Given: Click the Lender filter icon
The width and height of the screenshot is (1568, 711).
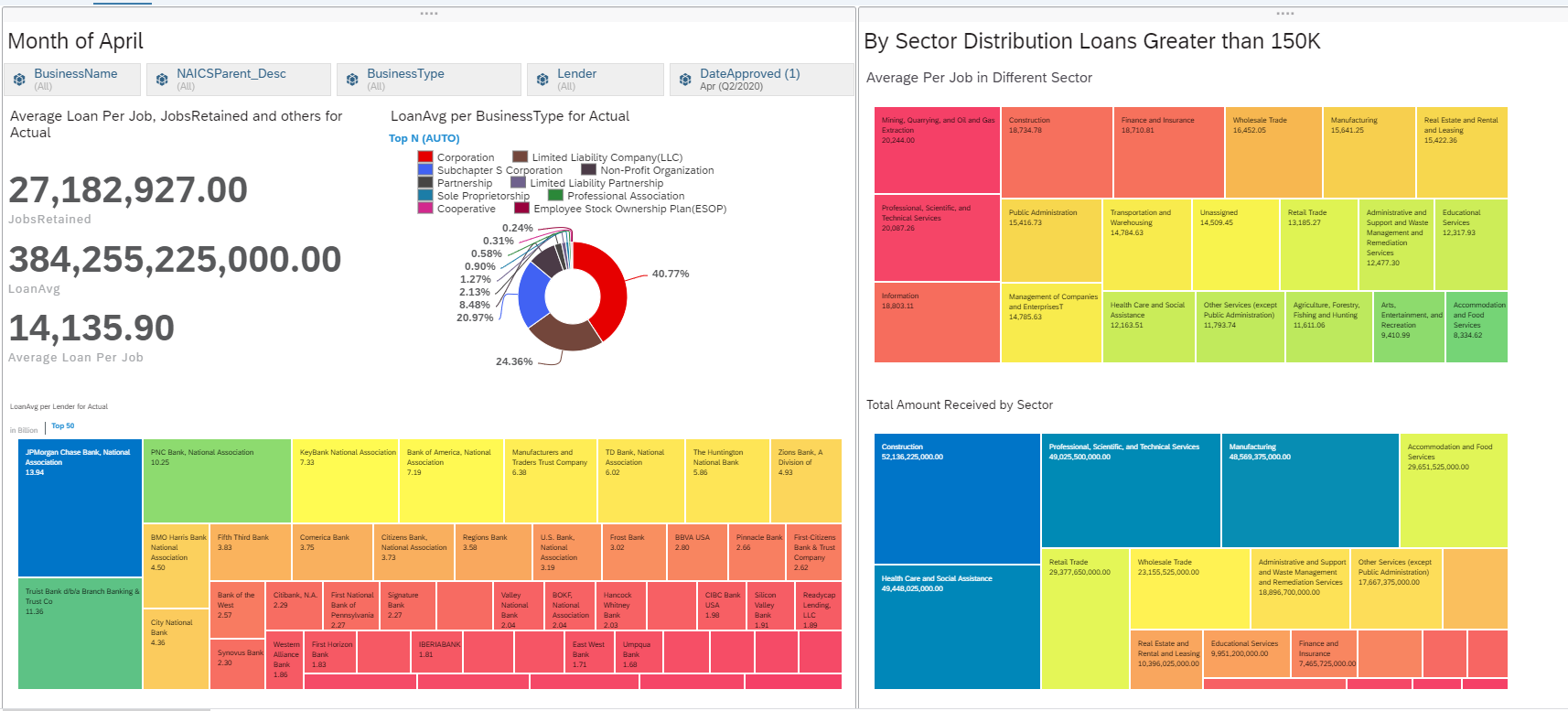Looking at the screenshot, I should pos(542,80).
